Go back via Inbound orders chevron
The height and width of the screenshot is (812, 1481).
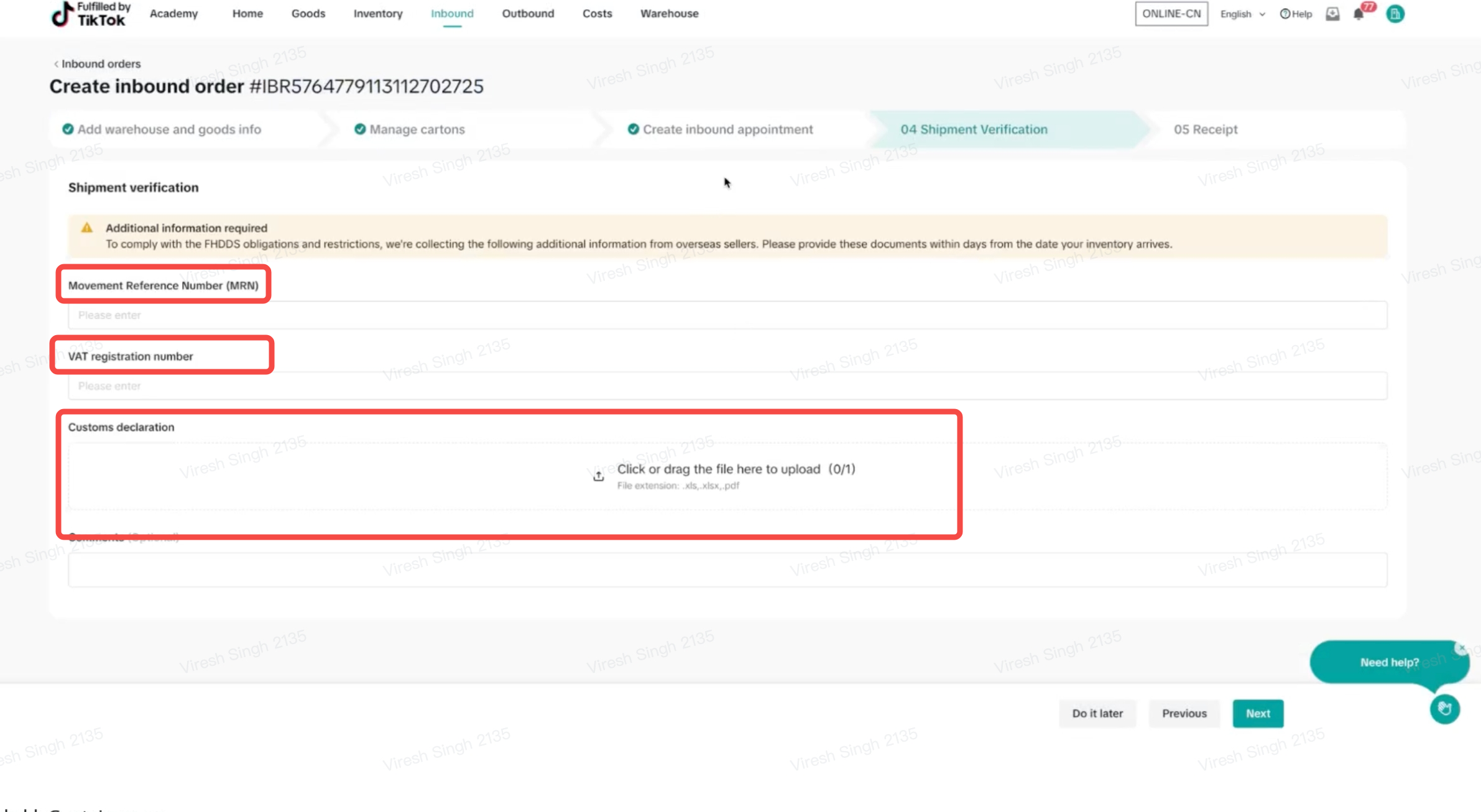(x=56, y=64)
